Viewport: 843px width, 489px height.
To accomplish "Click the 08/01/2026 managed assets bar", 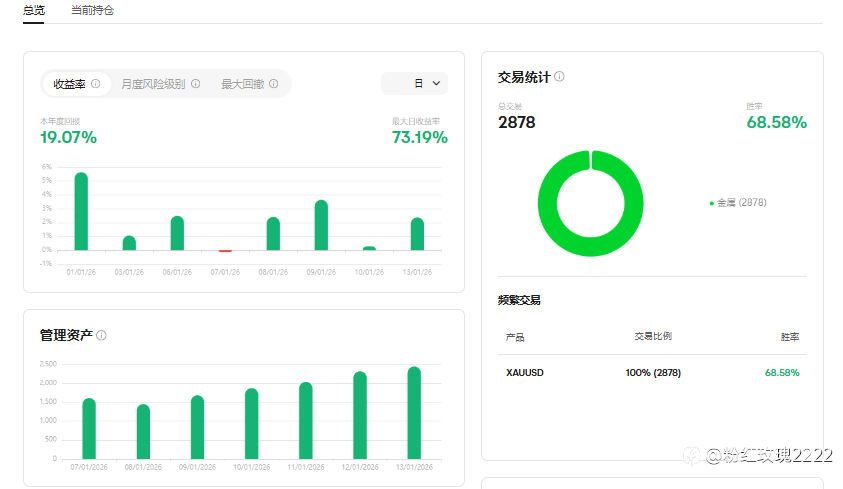I will 144,432.
